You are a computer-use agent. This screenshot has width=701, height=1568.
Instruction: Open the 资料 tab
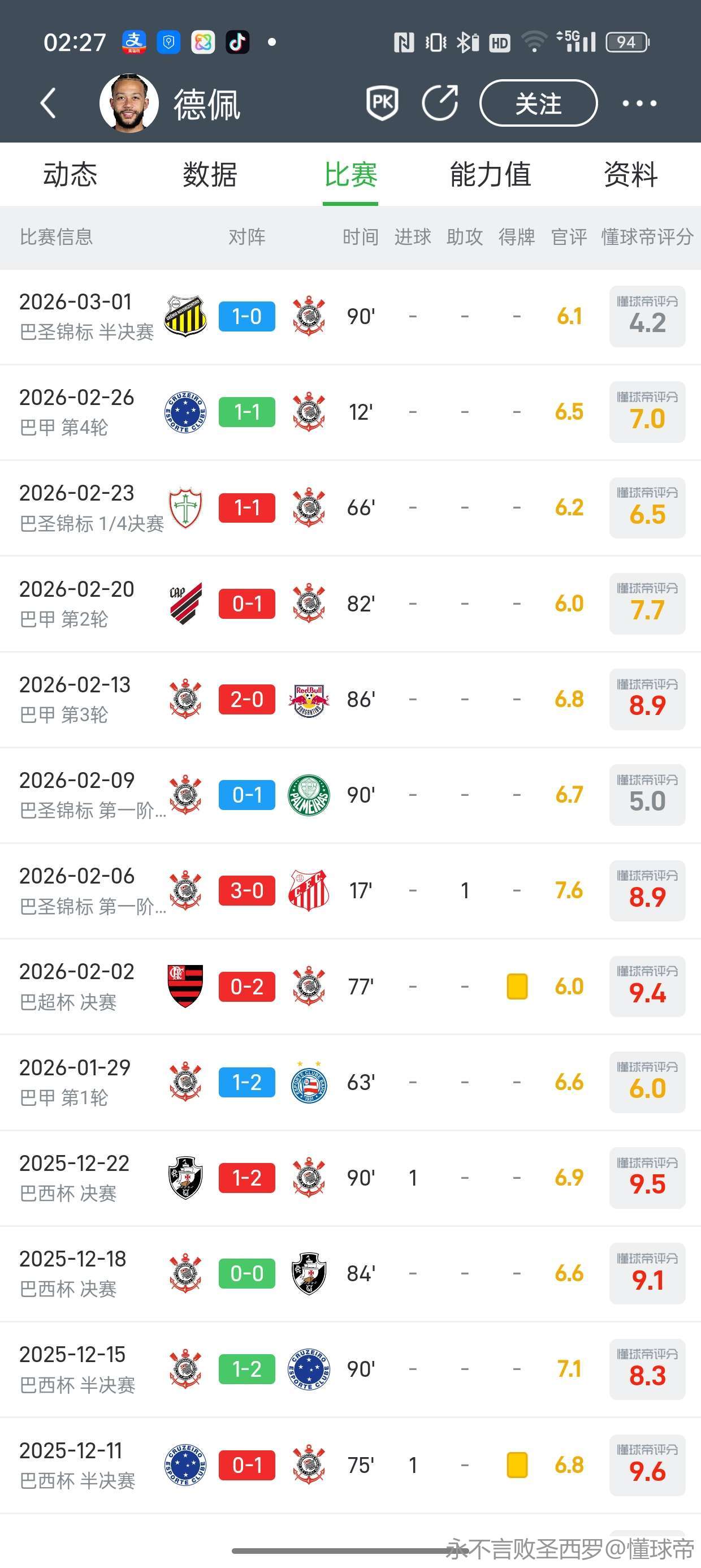click(x=630, y=175)
